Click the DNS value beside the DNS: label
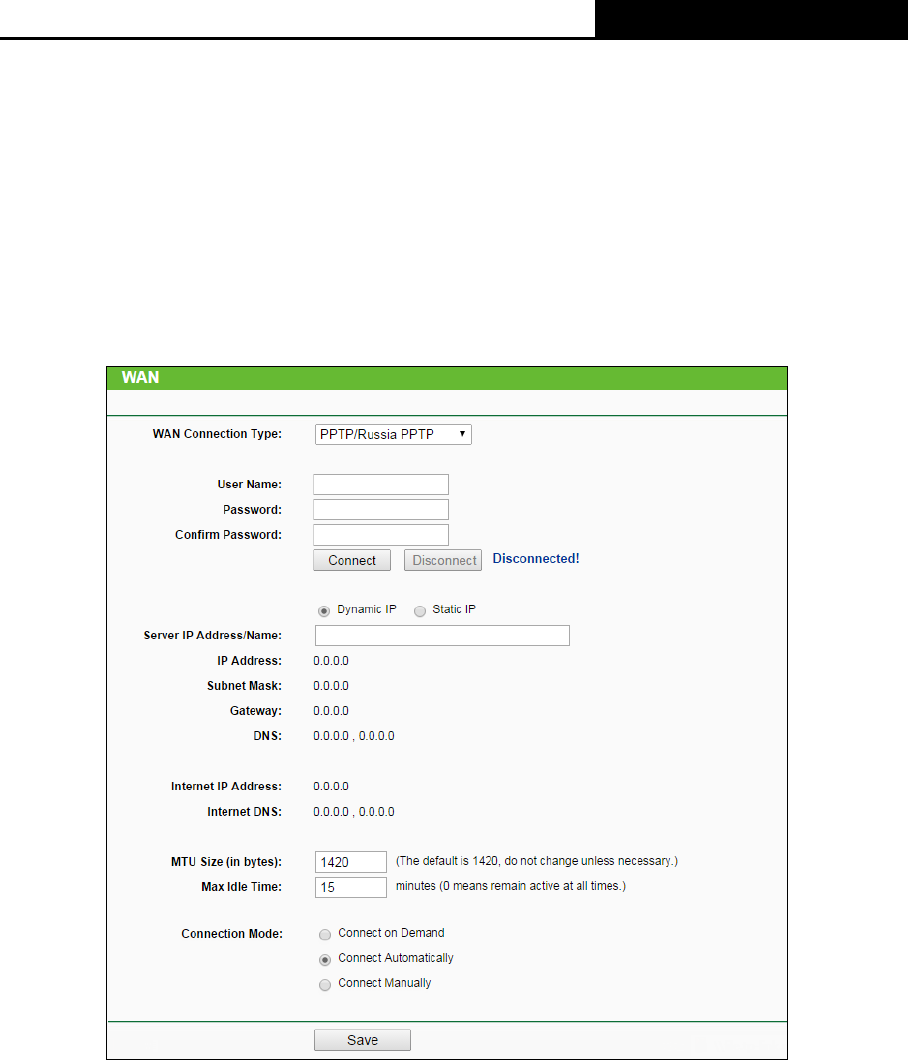This screenshot has width=908, height=1060. tap(354, 736)
